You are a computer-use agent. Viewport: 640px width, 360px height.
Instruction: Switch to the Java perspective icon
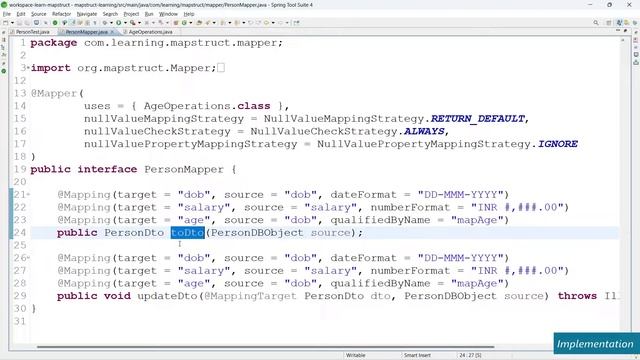click(620, 23)
